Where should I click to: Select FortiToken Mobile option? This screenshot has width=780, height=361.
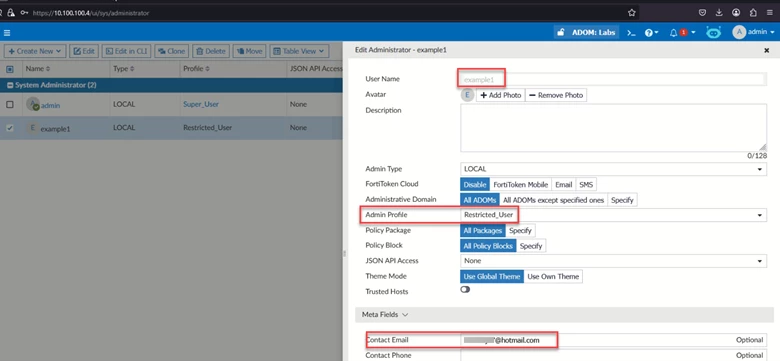pyautogui.click(x=520, y=184)
